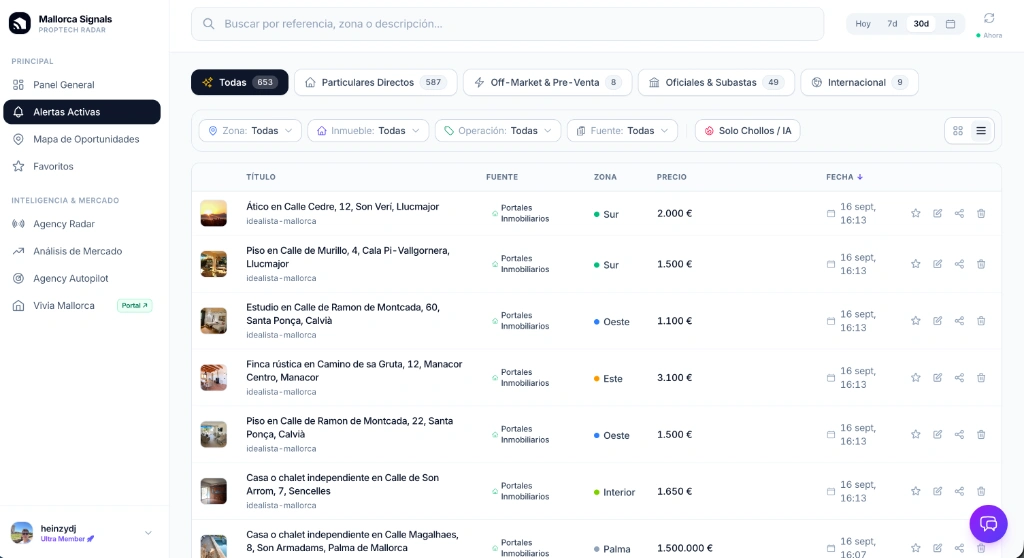Select the Off-Market & Pre-Venta tab
1024x558 pixels.
click(x=547, y=82)
